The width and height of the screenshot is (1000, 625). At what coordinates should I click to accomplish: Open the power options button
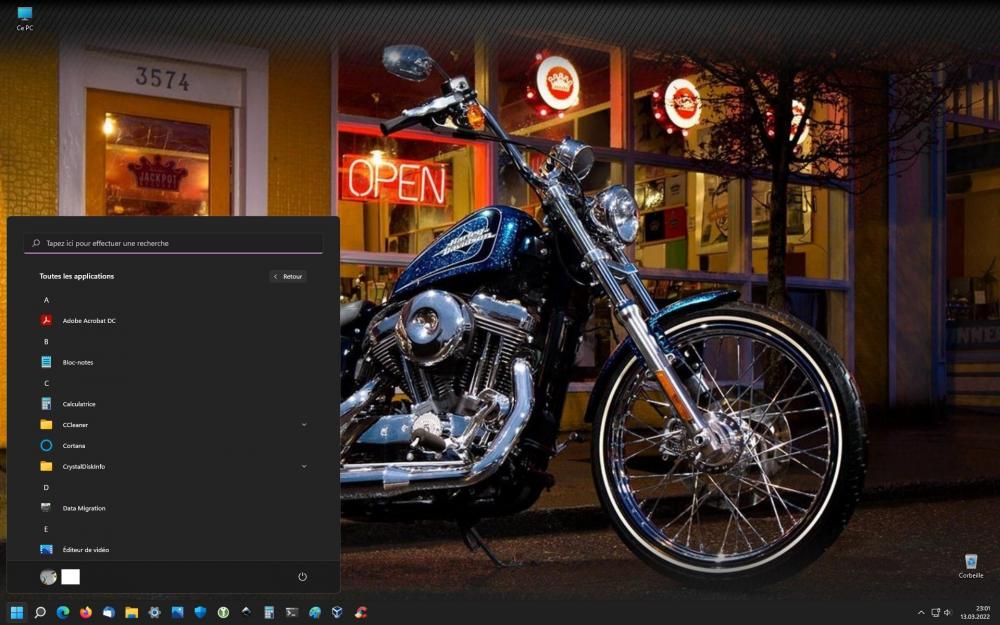[302, 576]
